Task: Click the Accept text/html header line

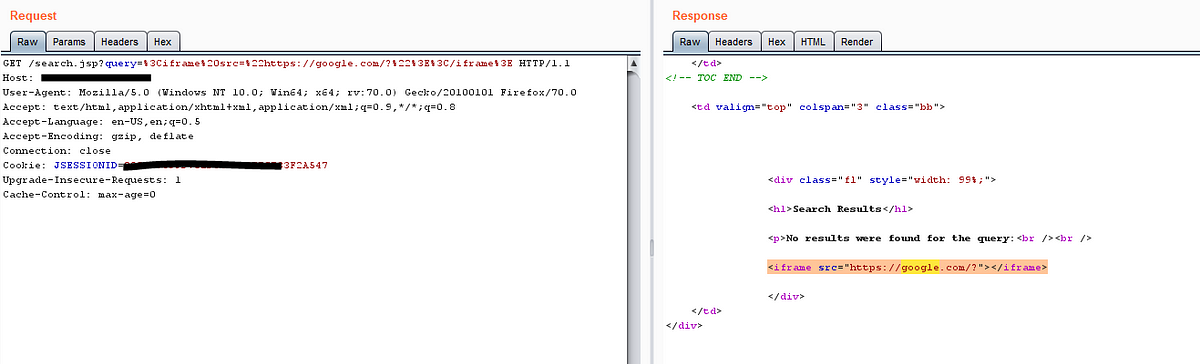Action: [x=230, y=106]
